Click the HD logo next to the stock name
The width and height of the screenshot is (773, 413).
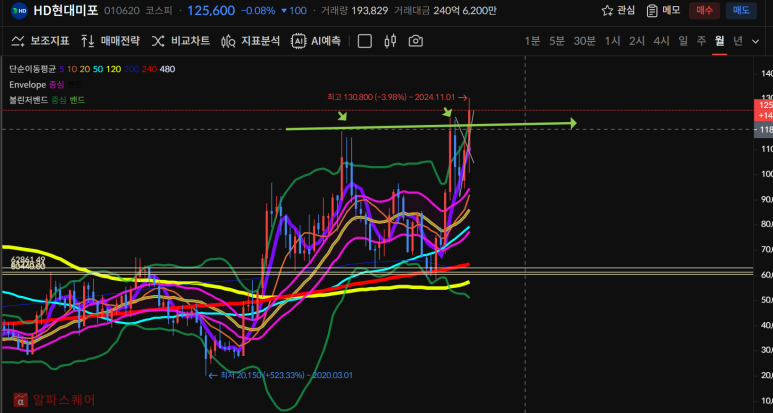pyautogui.click(x=19, y=10)
